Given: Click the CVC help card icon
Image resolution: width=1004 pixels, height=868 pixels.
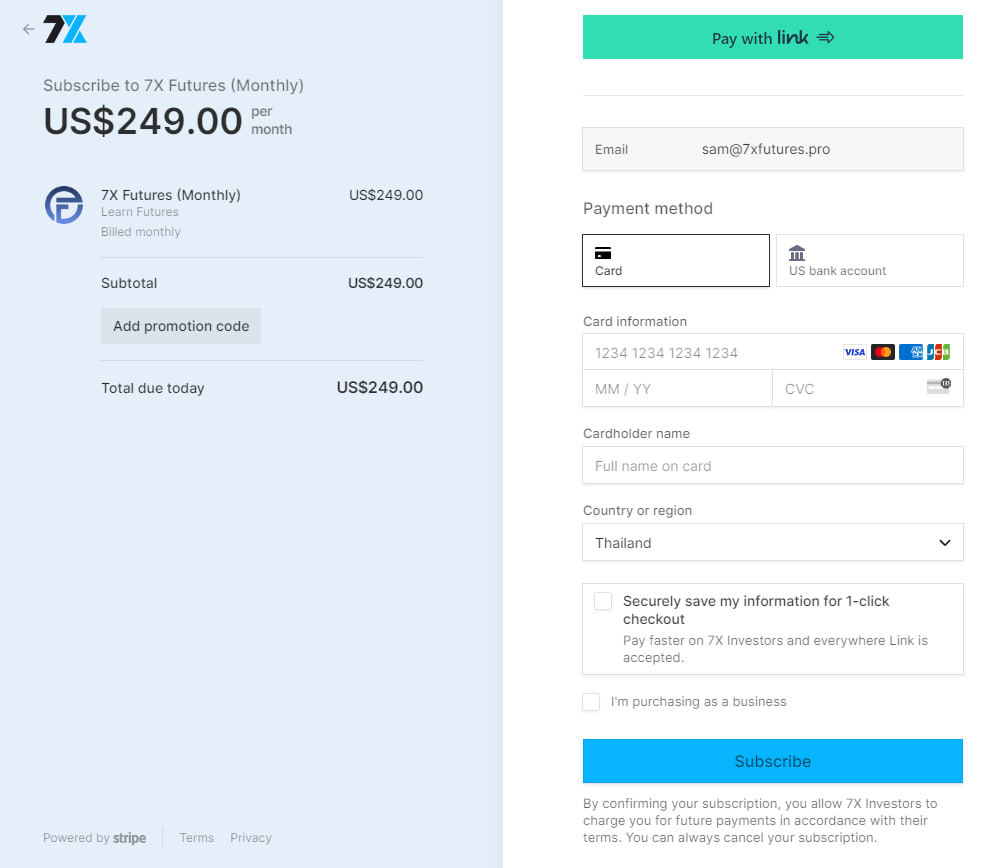Looking at the screenshot, I should pyautogui.click(x=938, y=386).
